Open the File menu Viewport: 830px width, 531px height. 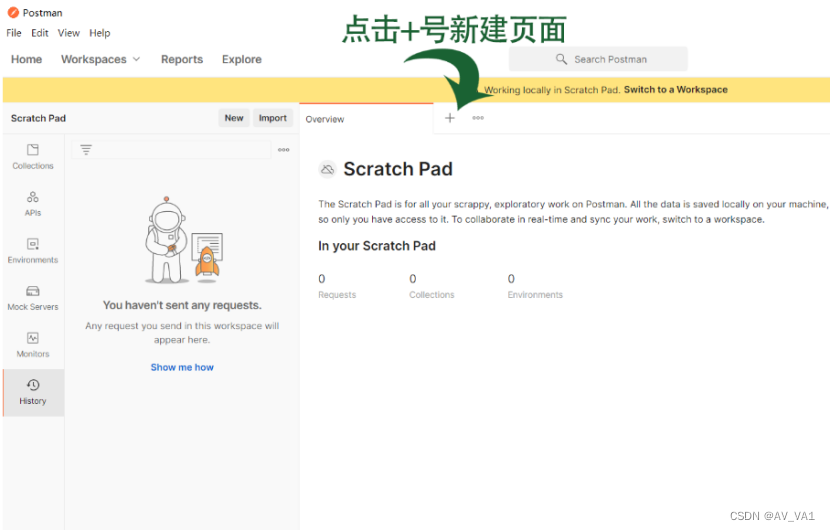14,33
